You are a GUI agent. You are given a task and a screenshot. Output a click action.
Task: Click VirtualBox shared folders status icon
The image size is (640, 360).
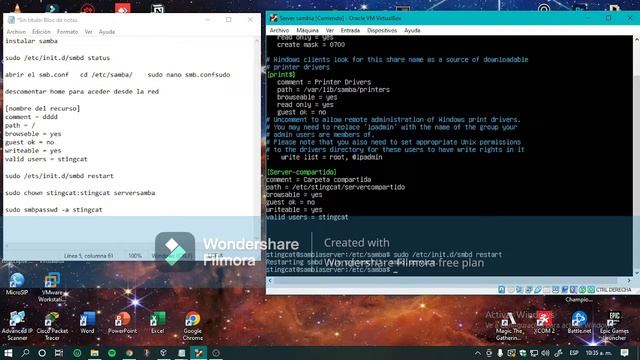547,290
